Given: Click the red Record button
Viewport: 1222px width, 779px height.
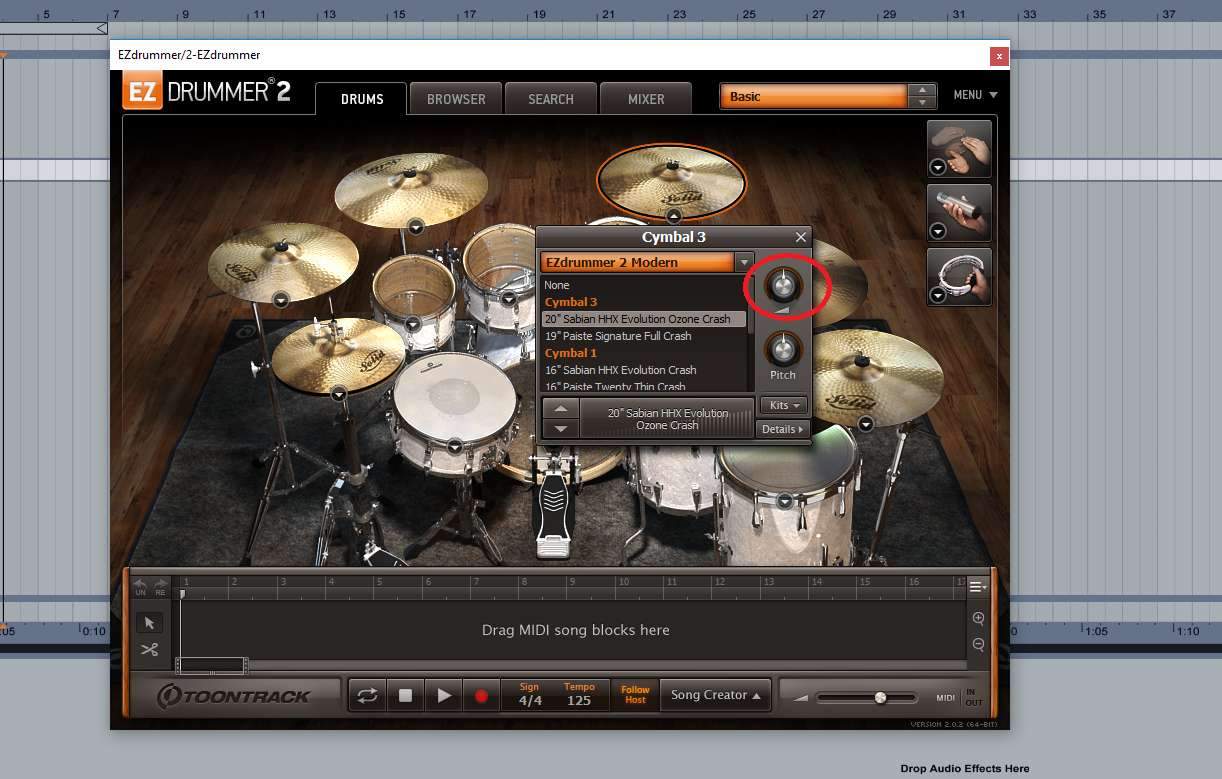Looking at the screenshot, I should point(481,696).
